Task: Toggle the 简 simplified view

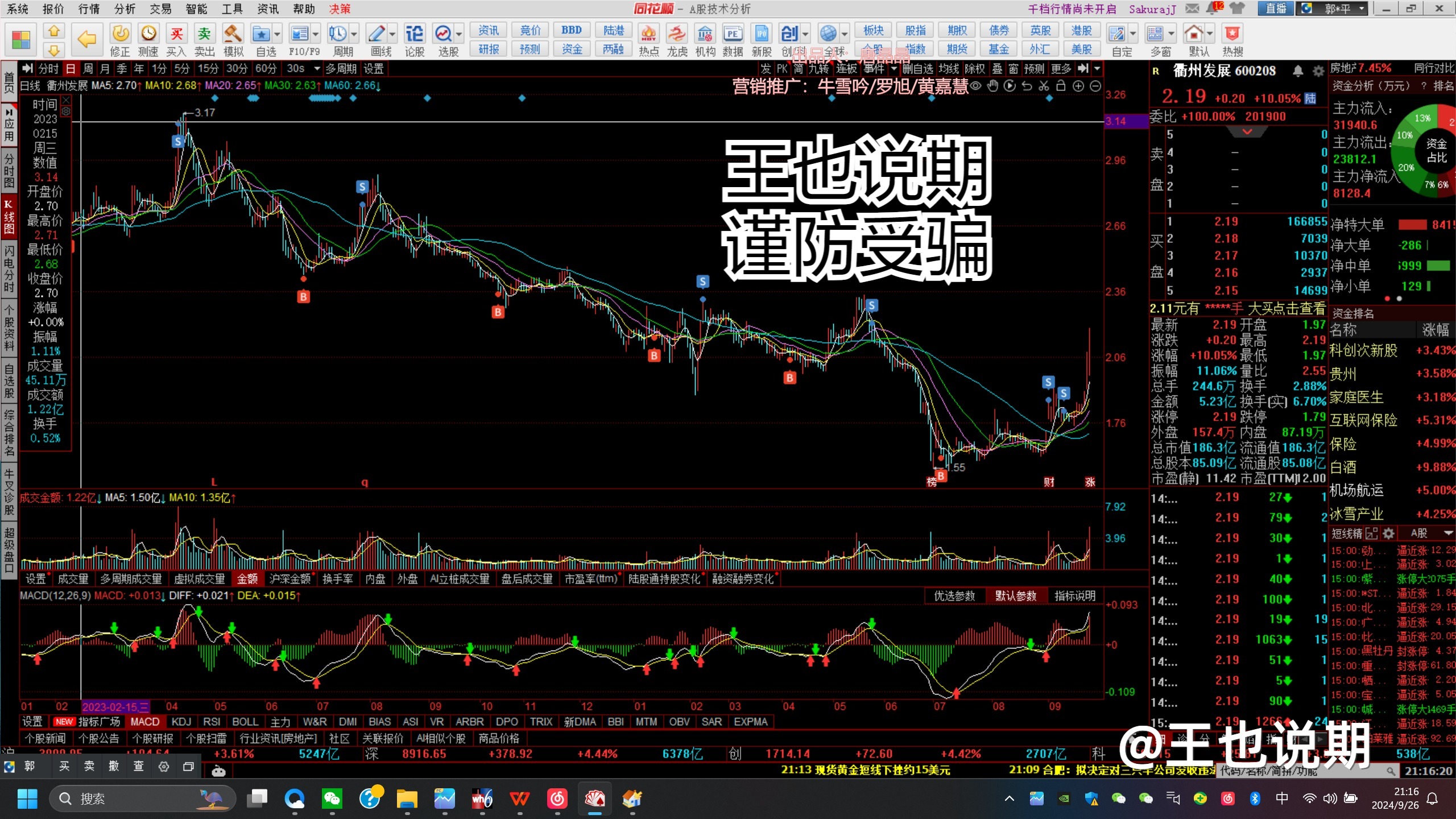Action: tap(799, 69)
